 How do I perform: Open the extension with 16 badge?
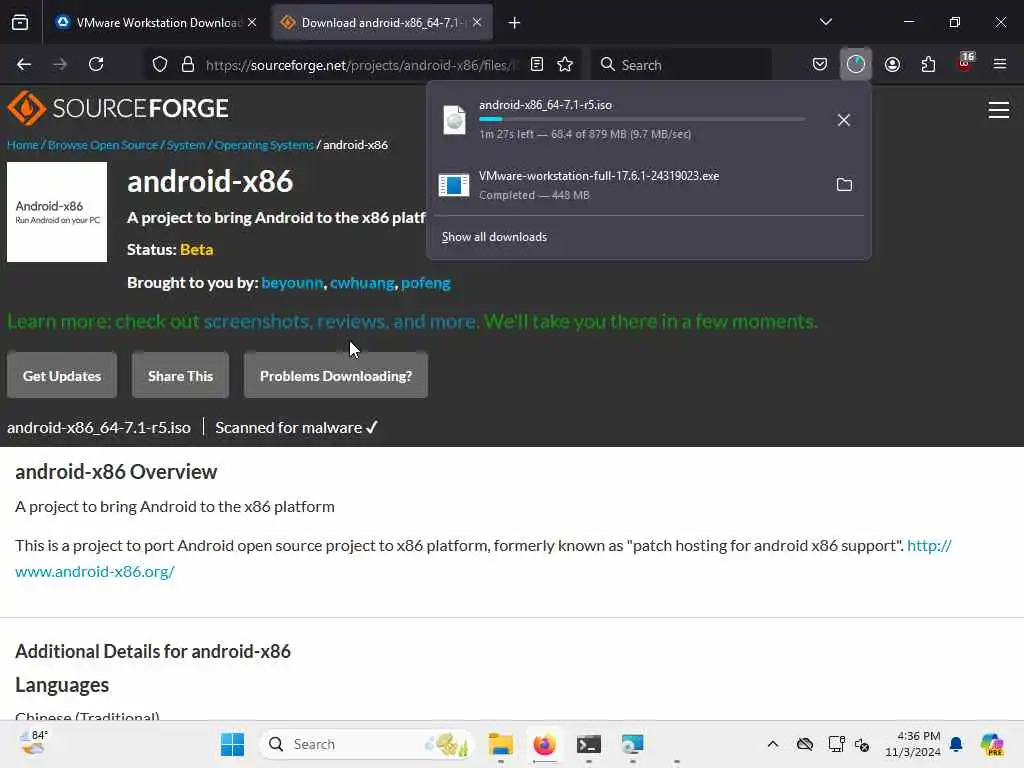(965, 63)
